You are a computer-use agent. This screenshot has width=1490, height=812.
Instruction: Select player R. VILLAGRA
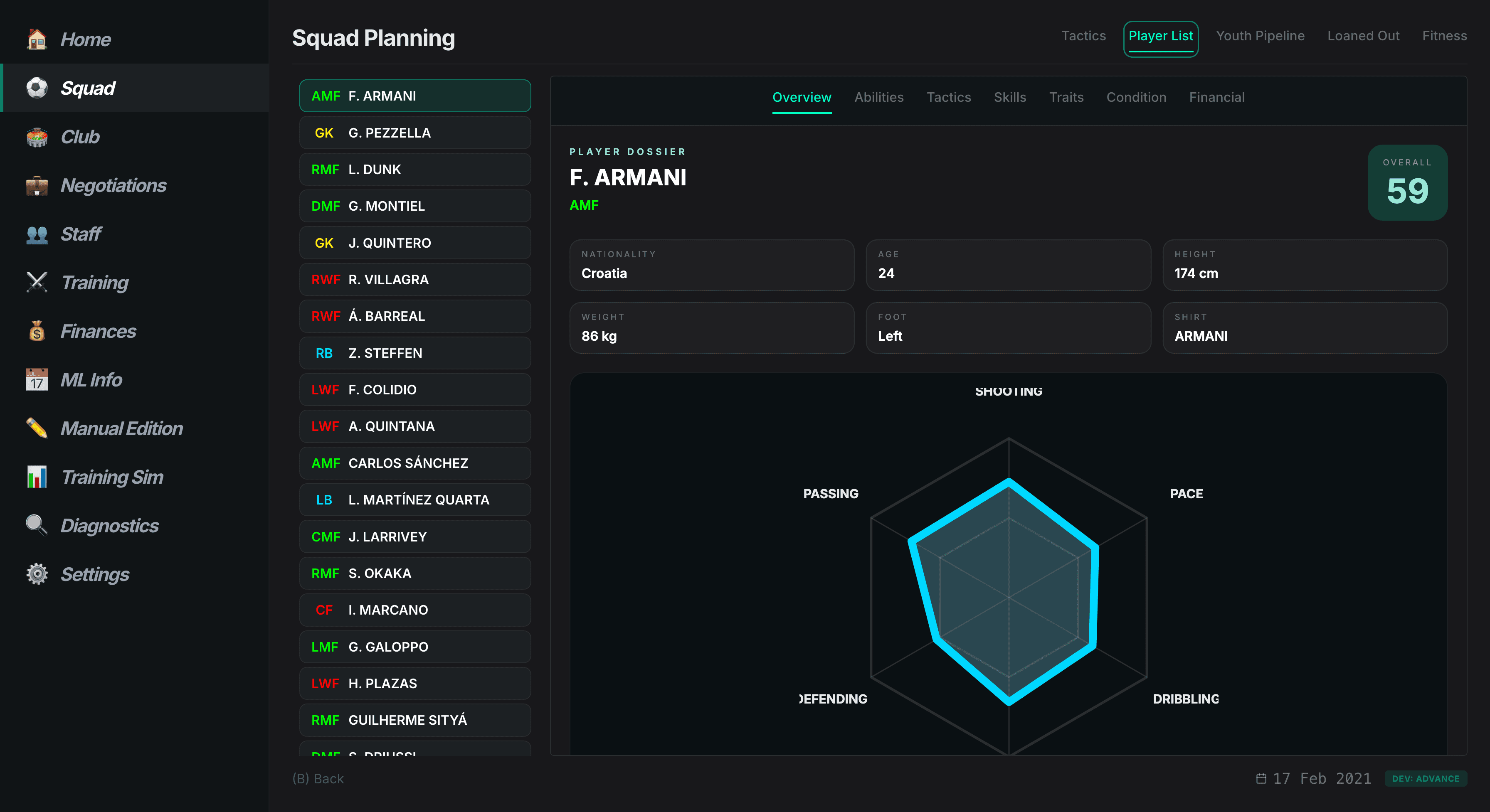(x=415, y=279)
